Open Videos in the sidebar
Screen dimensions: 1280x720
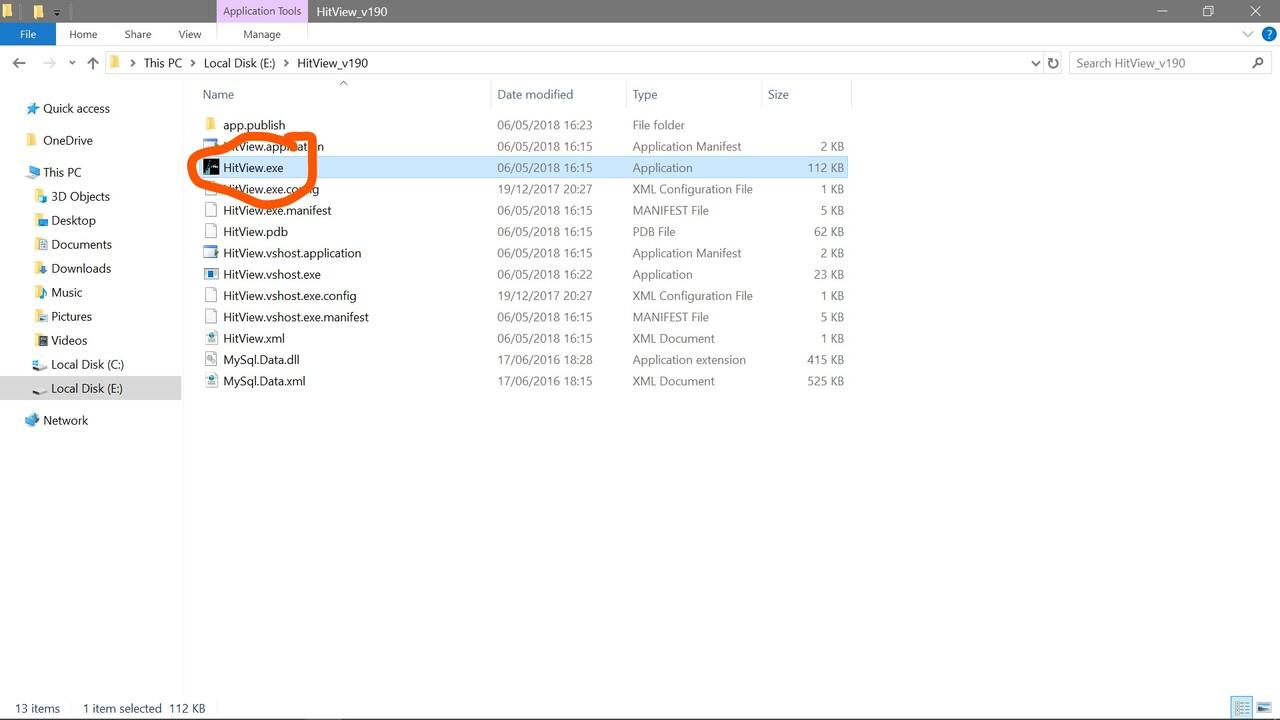coord(69,341)
